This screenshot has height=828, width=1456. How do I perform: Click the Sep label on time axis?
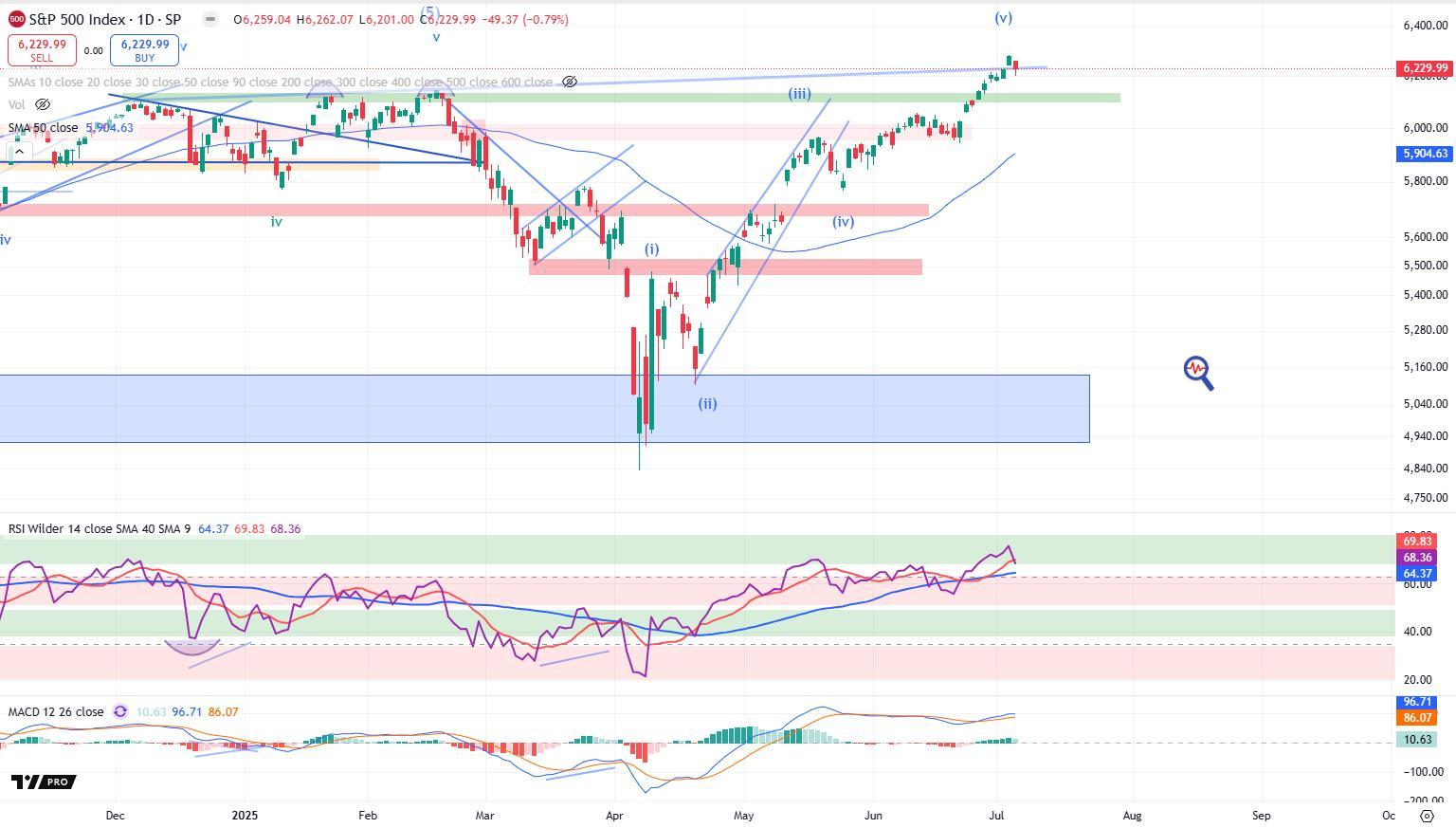(1261, 816)
